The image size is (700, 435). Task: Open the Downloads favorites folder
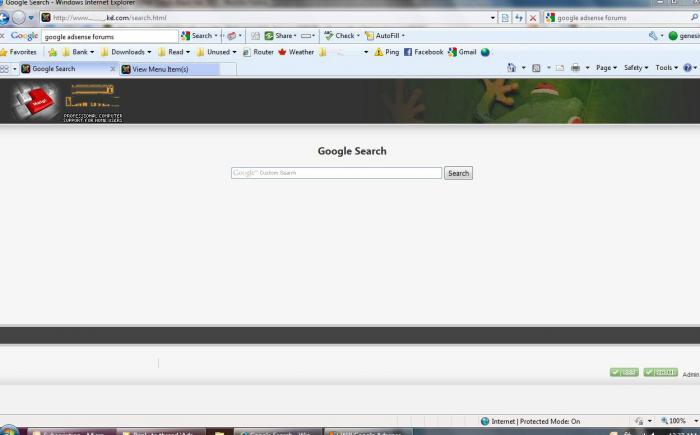coord(126,52)
